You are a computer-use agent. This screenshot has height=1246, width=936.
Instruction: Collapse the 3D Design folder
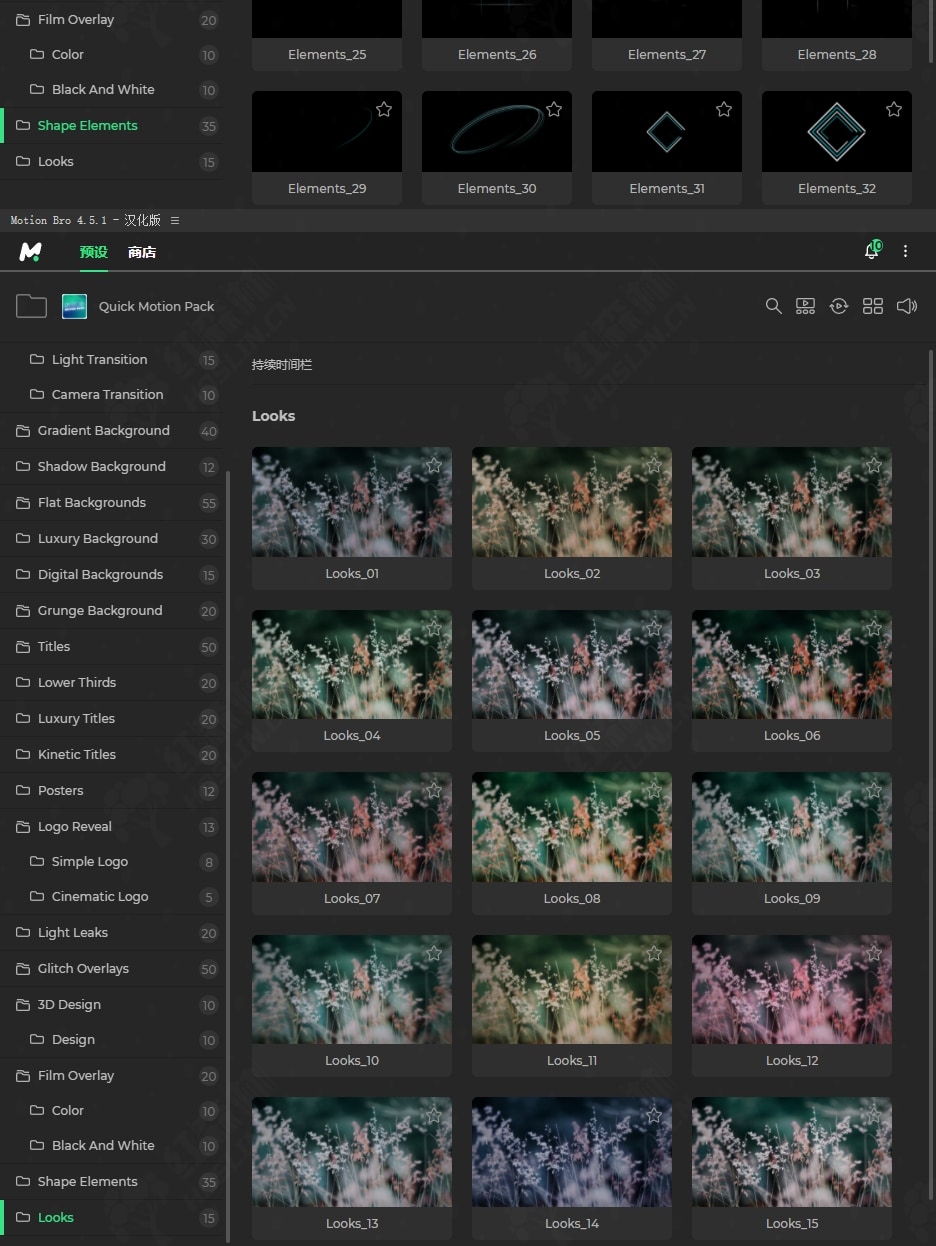(23, 1005)
